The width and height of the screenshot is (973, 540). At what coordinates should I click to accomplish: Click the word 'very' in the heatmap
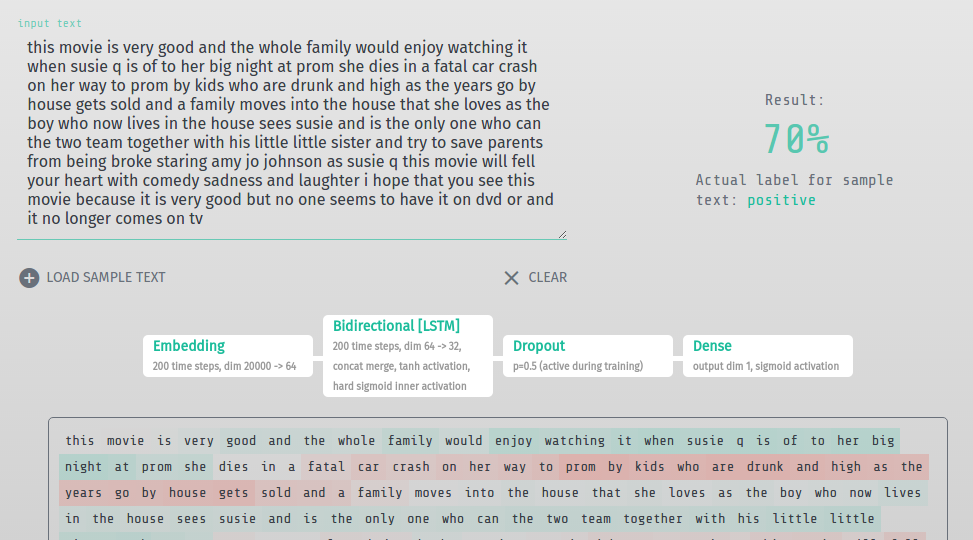(199, 441)
